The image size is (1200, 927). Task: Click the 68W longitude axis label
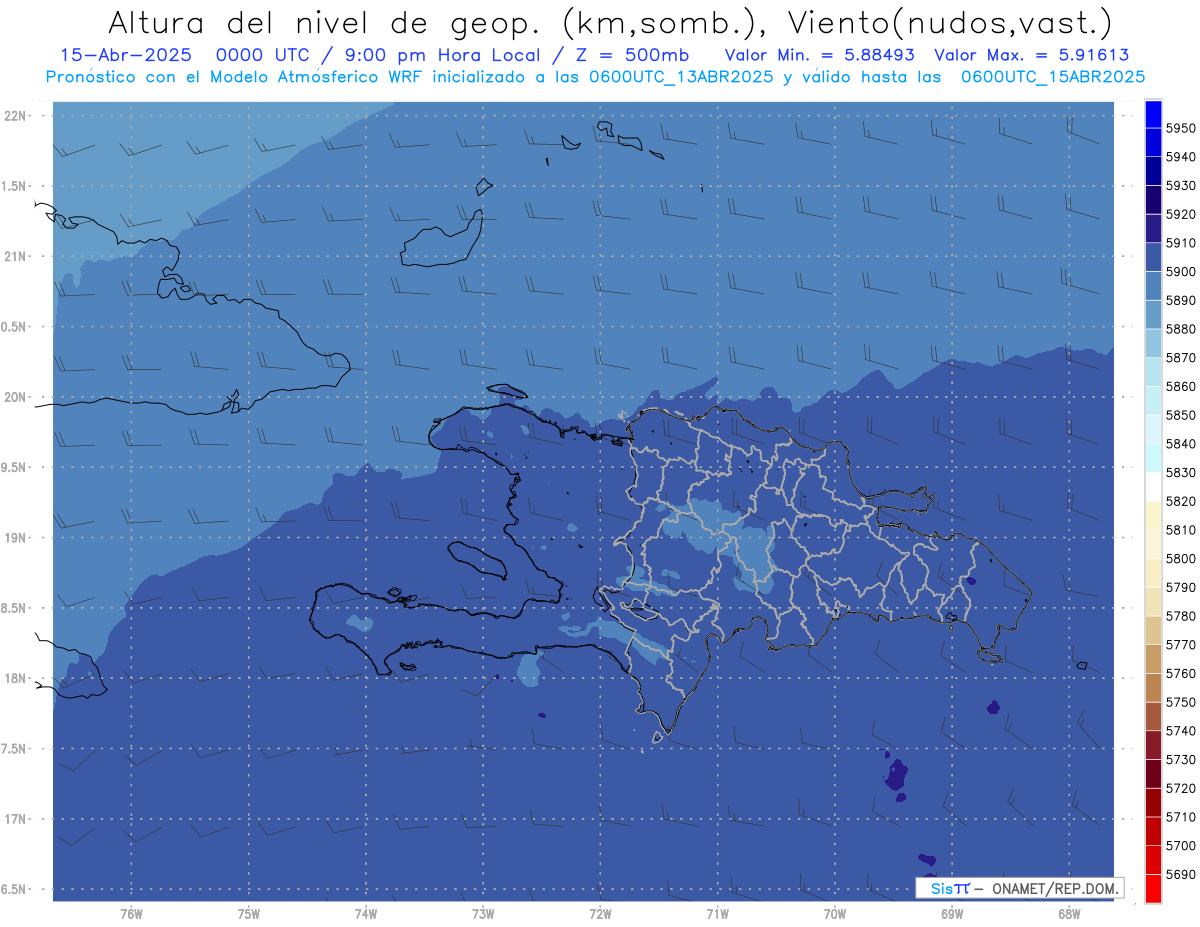click(1069, 914)
